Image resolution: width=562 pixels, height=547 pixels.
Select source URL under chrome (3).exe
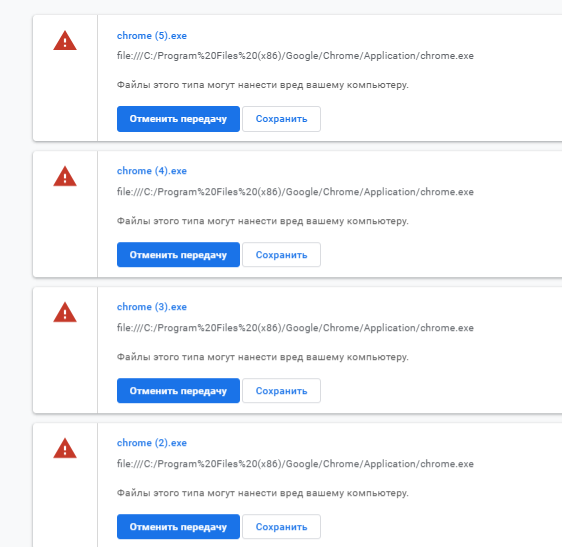[295, 328]
